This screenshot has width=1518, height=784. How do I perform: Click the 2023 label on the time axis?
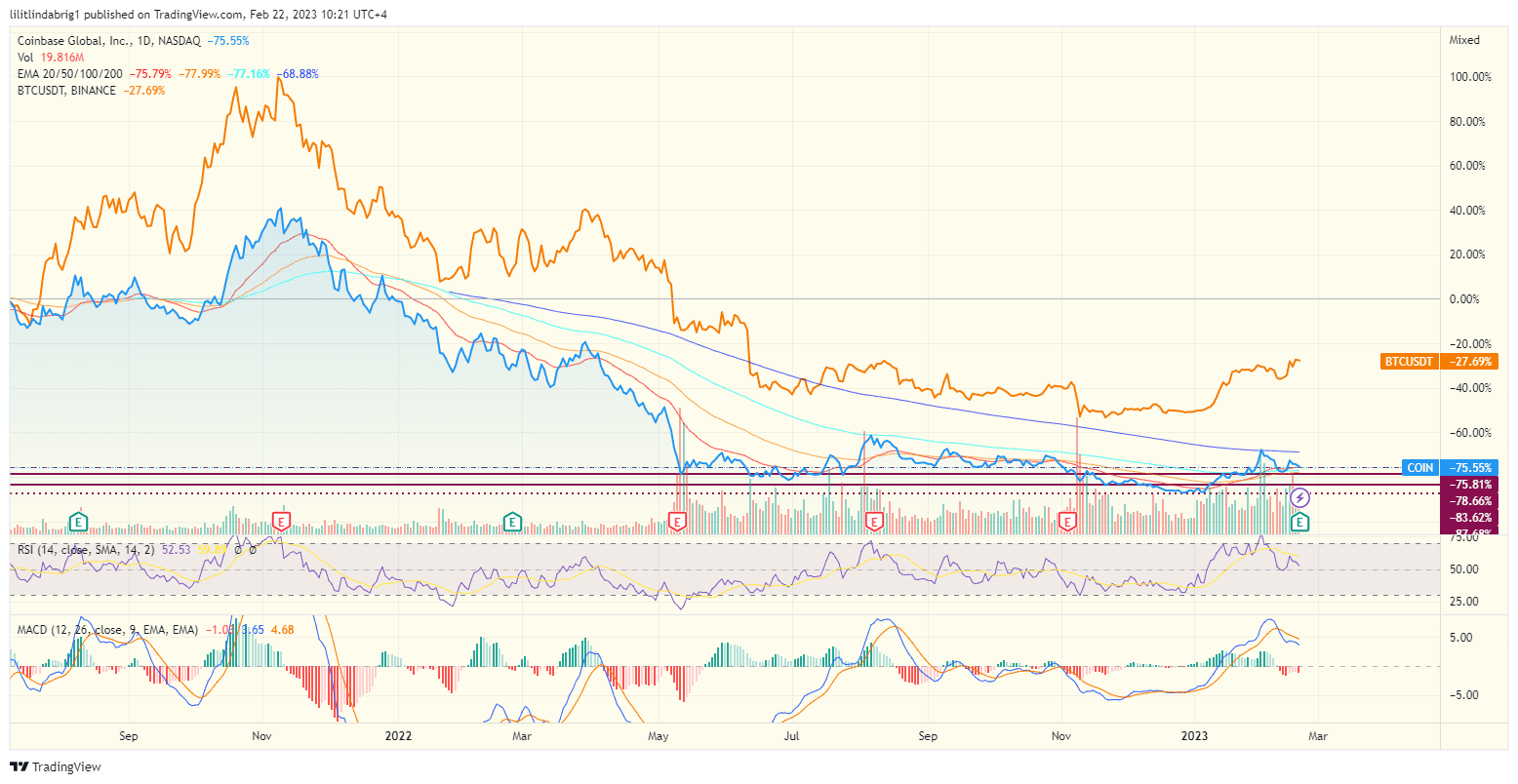1196,736
